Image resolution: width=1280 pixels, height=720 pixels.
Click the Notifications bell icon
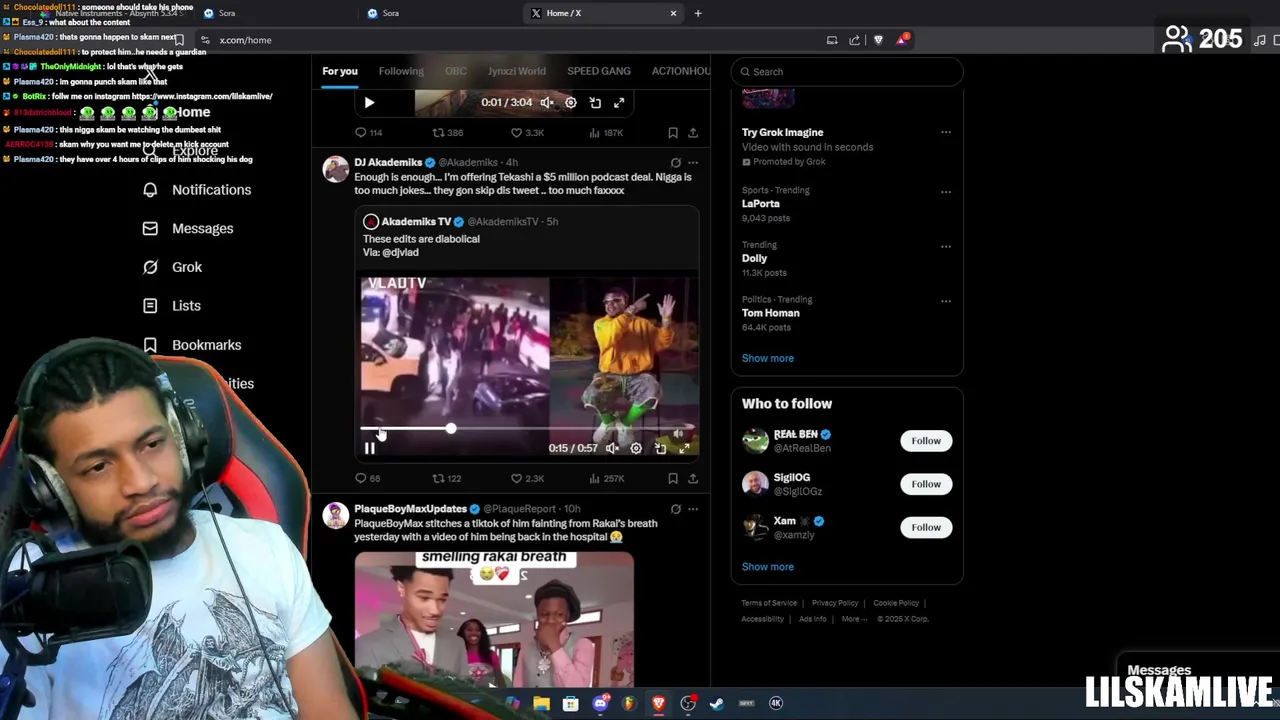150,190
